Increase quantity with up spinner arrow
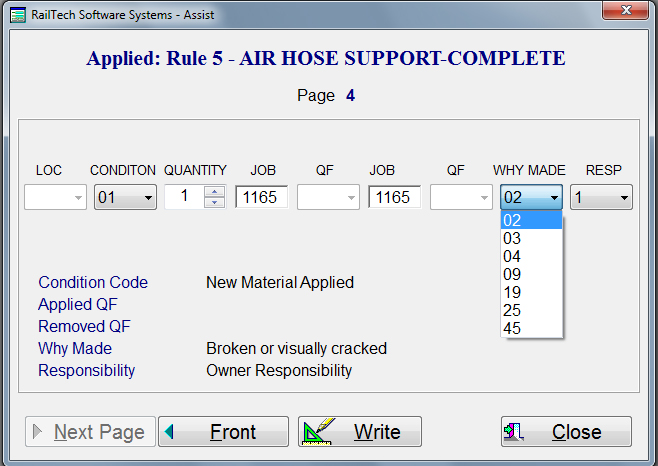 pyautogui.click(x=214, y=192)
